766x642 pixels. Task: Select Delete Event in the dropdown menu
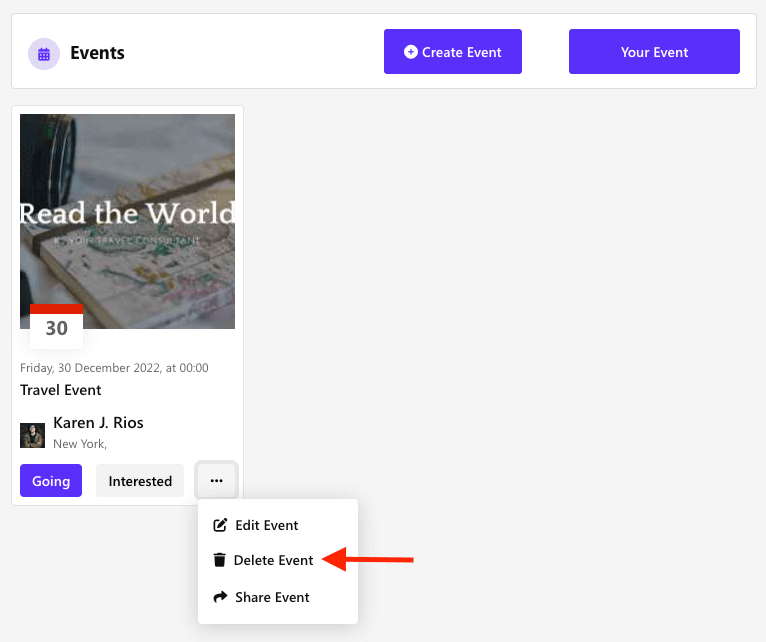[273, 561]
